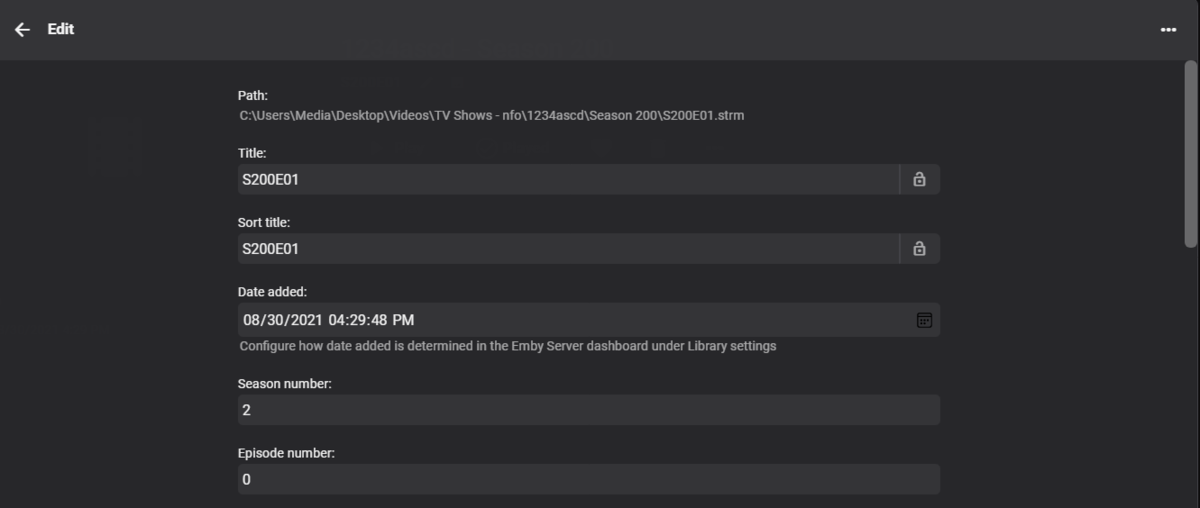The image size is (1200, 508).
Task: Open the three-dot more options menu
Action: coord(1168,30)
